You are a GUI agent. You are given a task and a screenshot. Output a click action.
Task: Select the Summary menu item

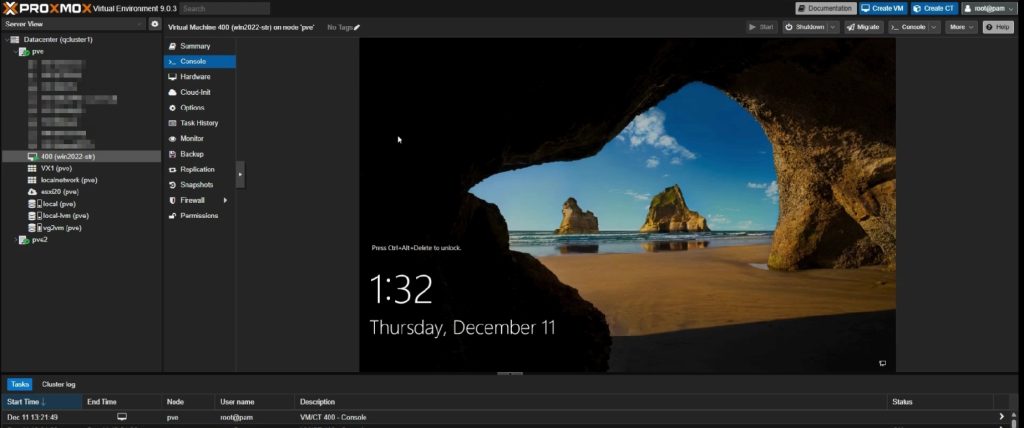(x=194, y=46)
